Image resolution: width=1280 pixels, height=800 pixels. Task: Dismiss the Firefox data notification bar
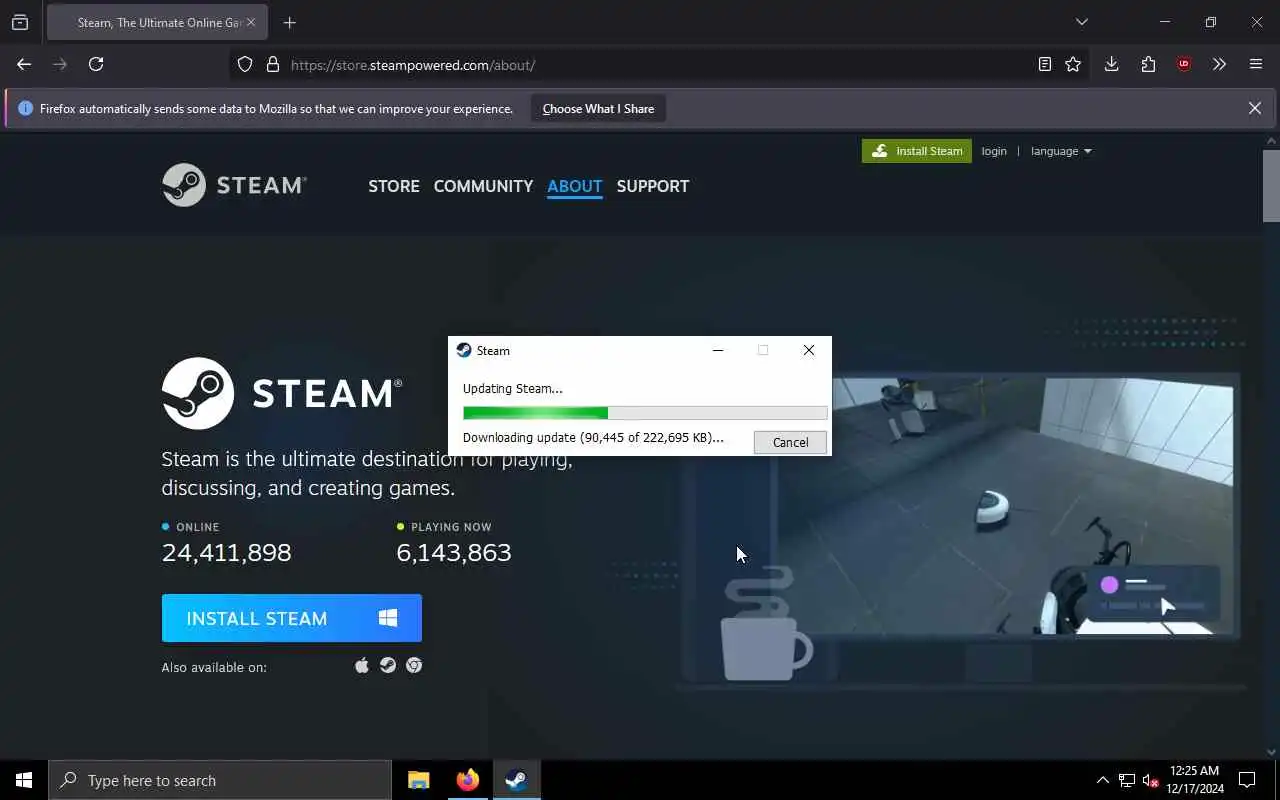tap(1254, 108)
